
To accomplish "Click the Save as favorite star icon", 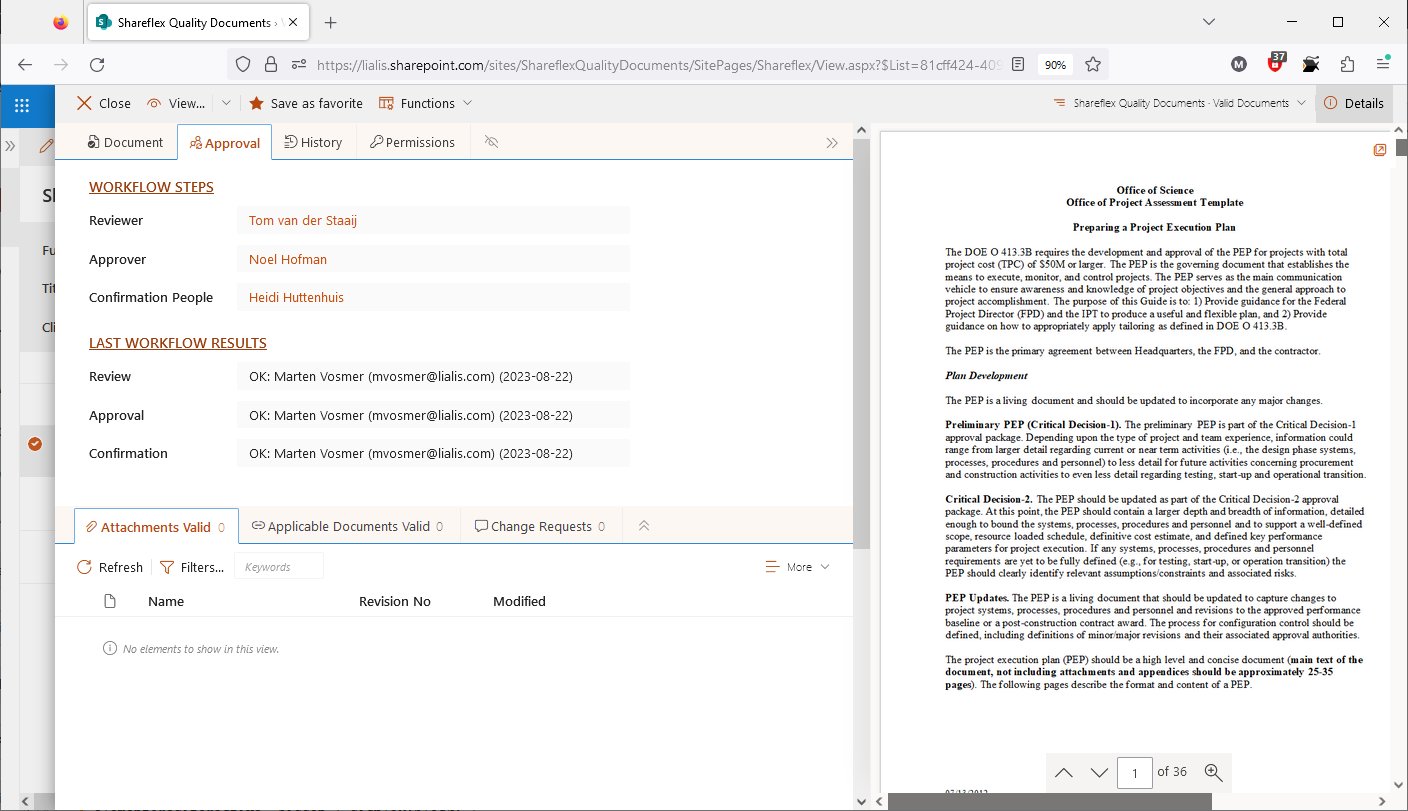I will coord(256,103).
